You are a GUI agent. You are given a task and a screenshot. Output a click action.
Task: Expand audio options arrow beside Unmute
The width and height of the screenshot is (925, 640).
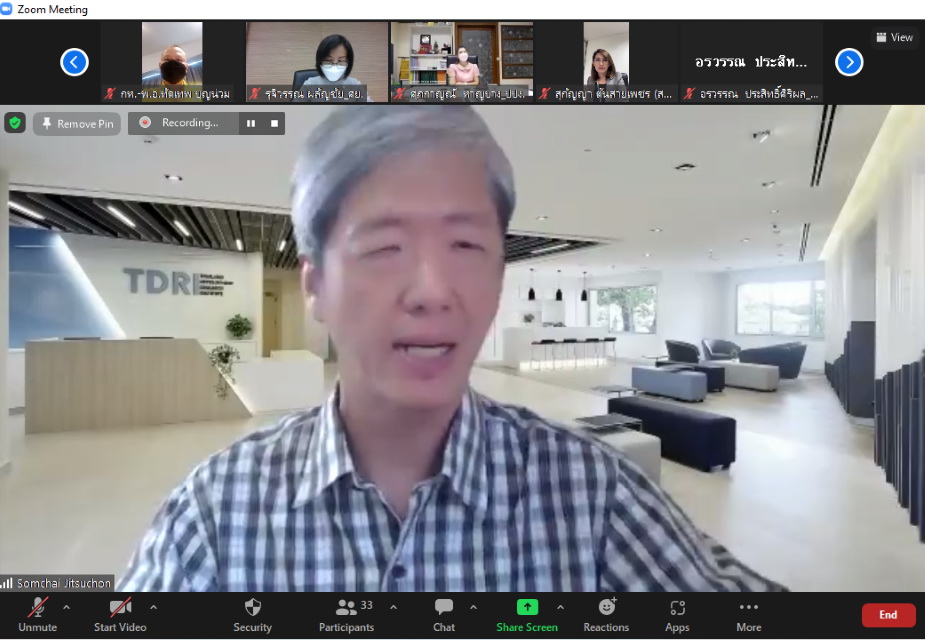point(66,607)
